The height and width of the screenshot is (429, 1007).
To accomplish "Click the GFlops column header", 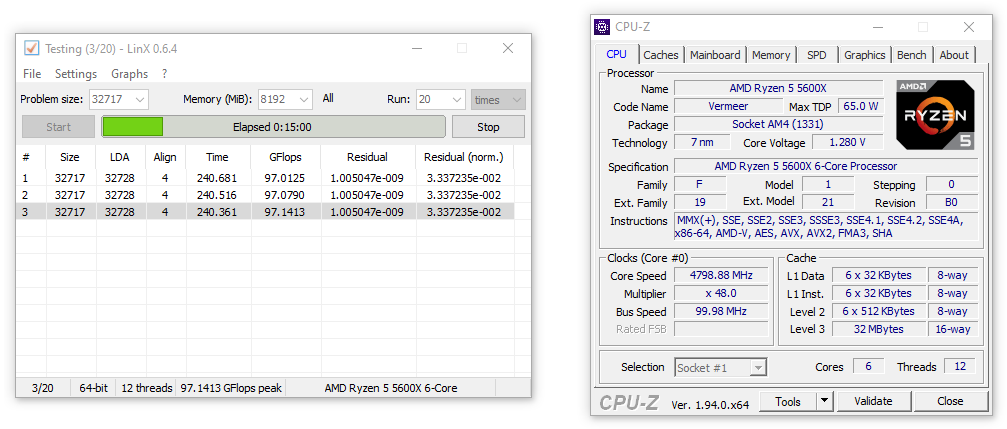I will coord(285,157).
